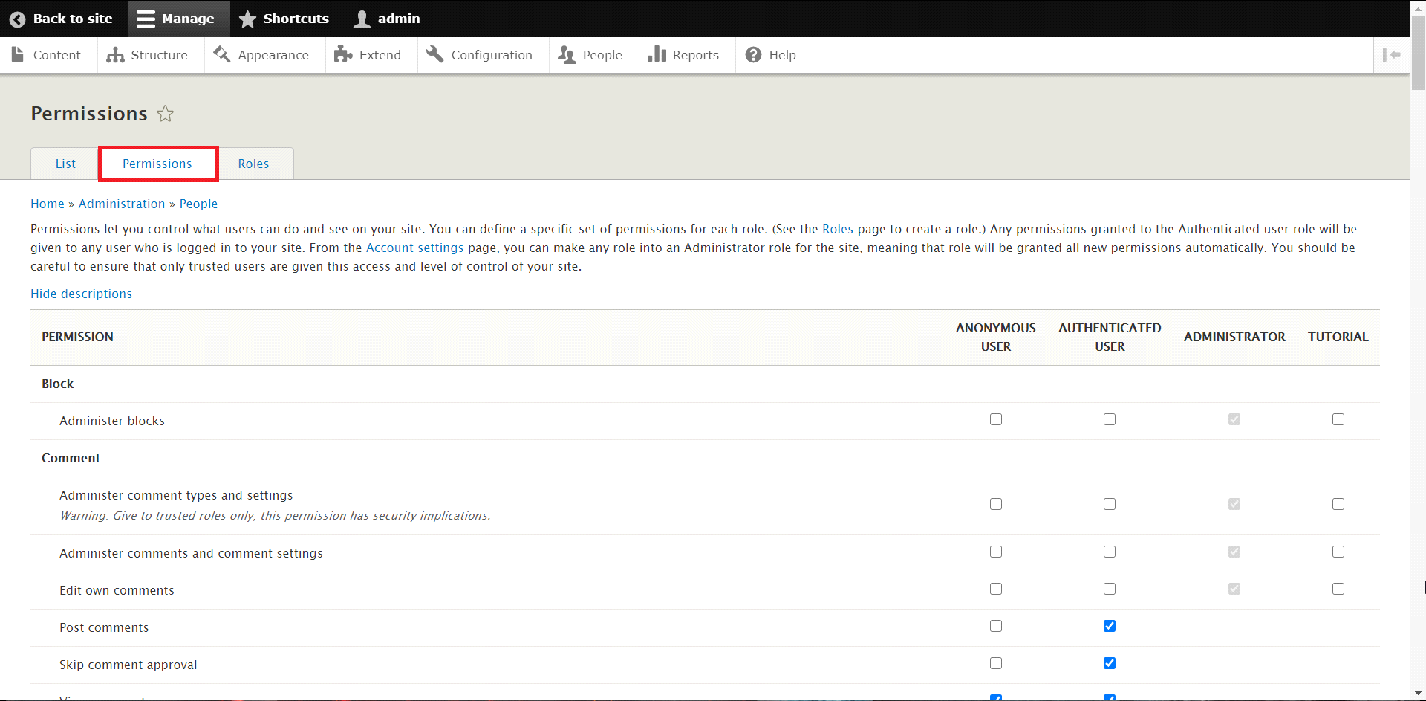
Task: Open Extend via the puzzle piece icon
Action: point(343,55)
